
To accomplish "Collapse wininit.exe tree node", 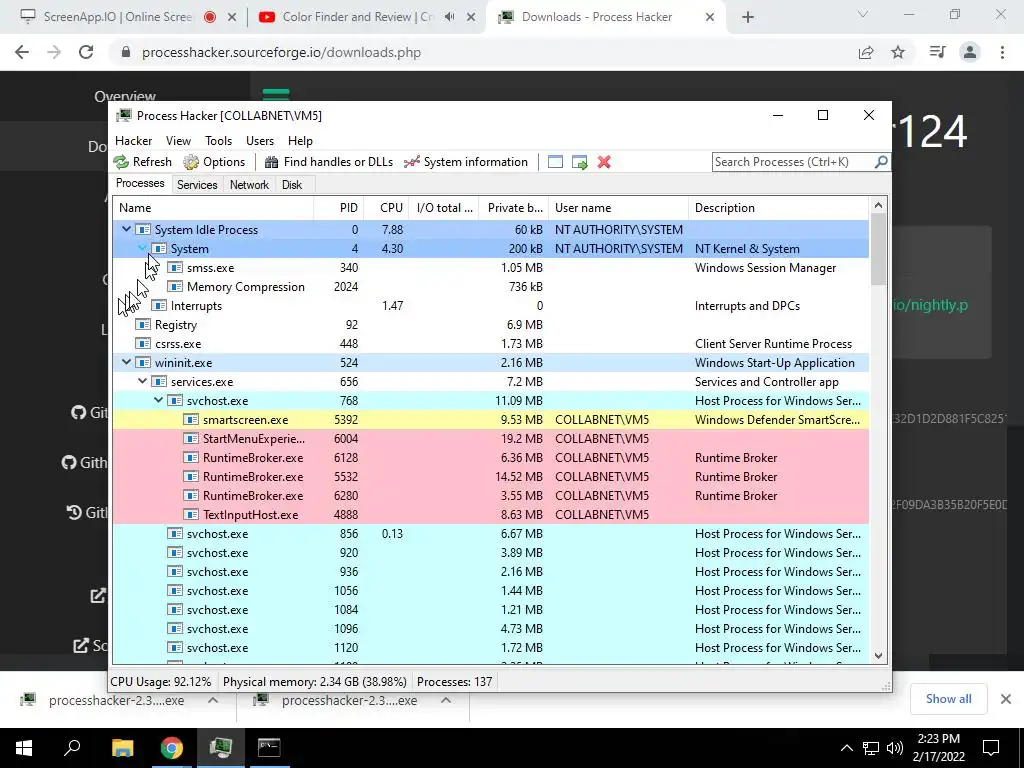I will [127, 362].
